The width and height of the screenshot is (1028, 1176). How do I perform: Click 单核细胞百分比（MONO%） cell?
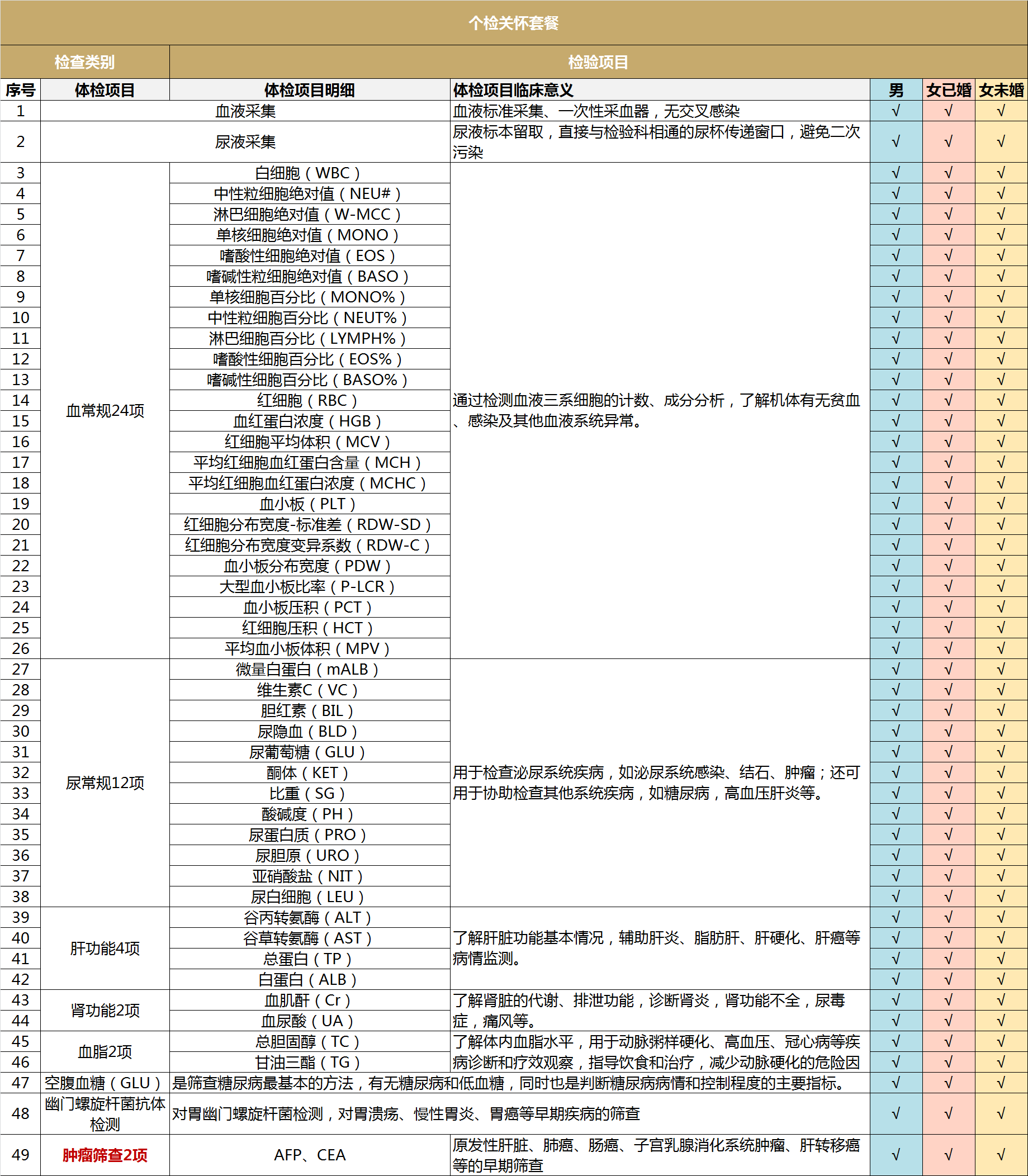click(x=310, y=297)
